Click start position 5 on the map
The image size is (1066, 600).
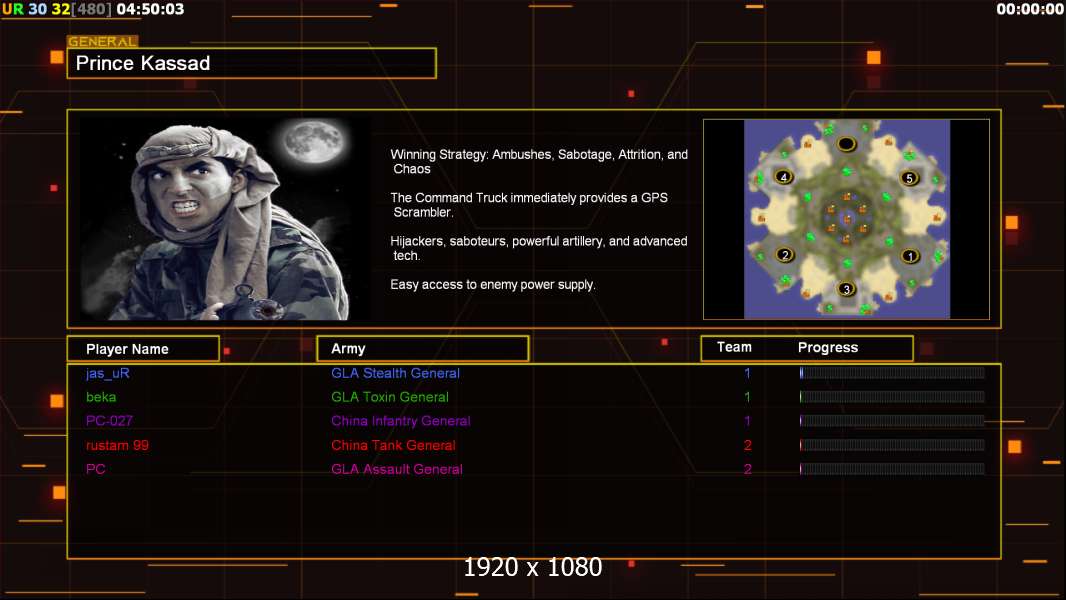pyautogui.click(x=909, y=179)
